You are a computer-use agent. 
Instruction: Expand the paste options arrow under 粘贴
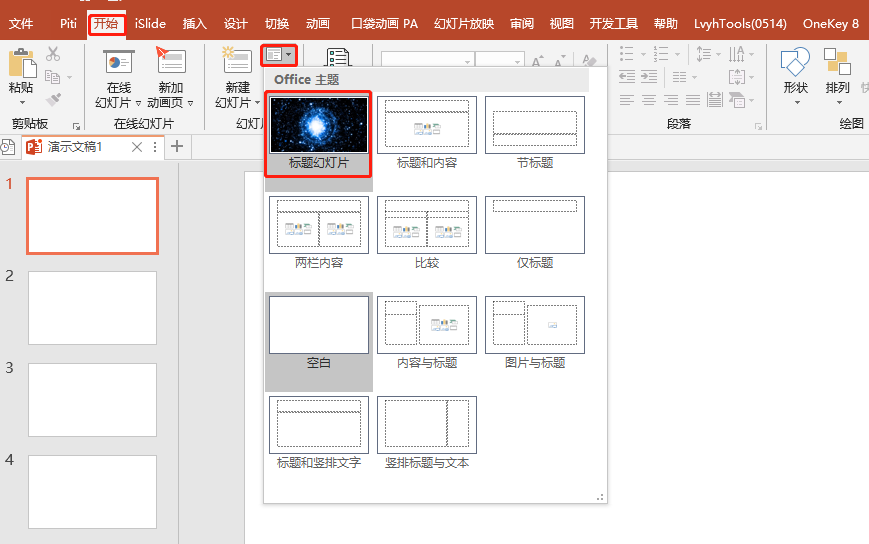coord(22,102)
